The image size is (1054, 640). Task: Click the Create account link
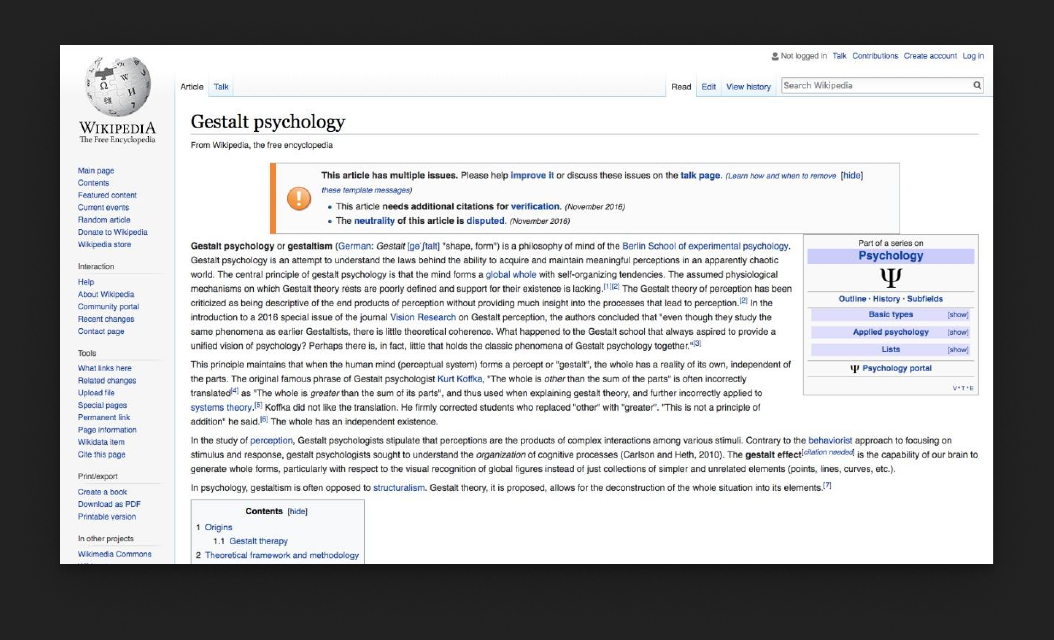(x=930, y=56)
